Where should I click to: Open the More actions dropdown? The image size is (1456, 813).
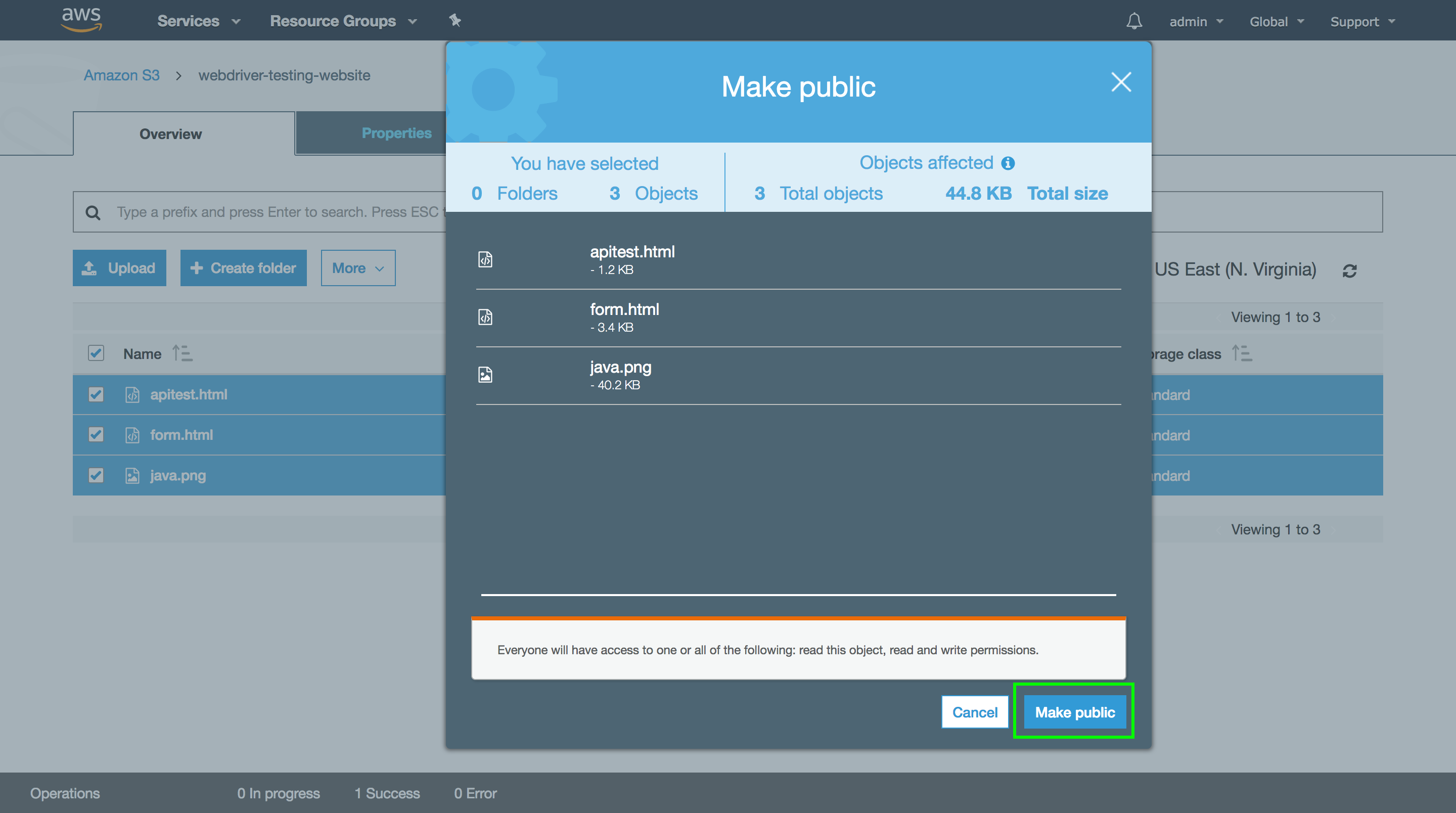pos(358,268)
